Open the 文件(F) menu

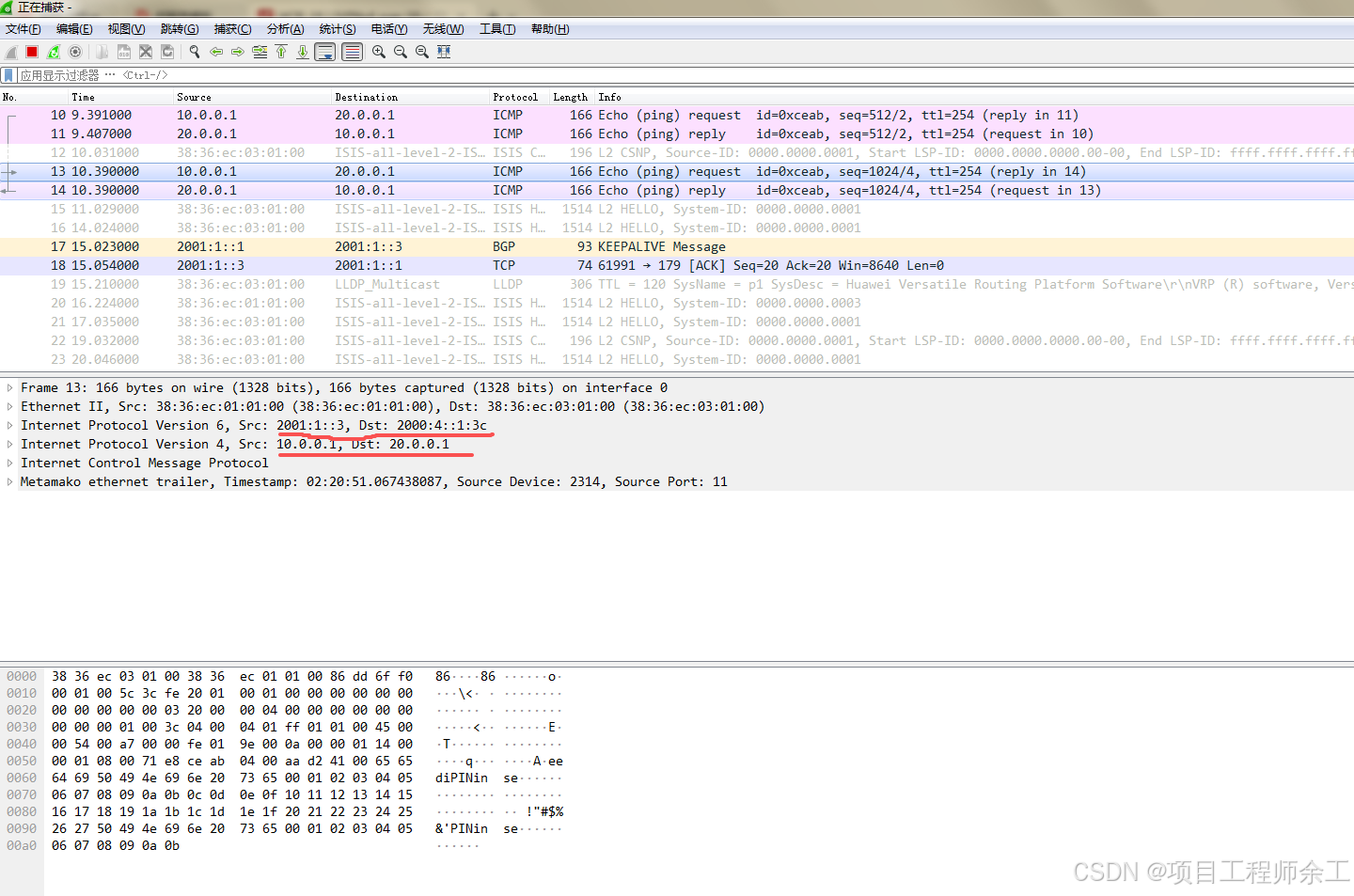[x=24, y=29]
